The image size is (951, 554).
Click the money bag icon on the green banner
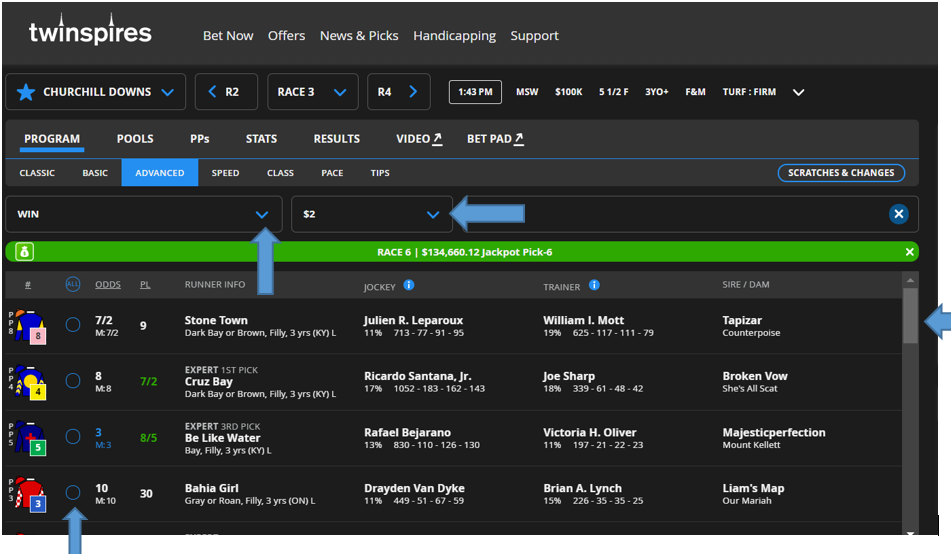(25, 252)
